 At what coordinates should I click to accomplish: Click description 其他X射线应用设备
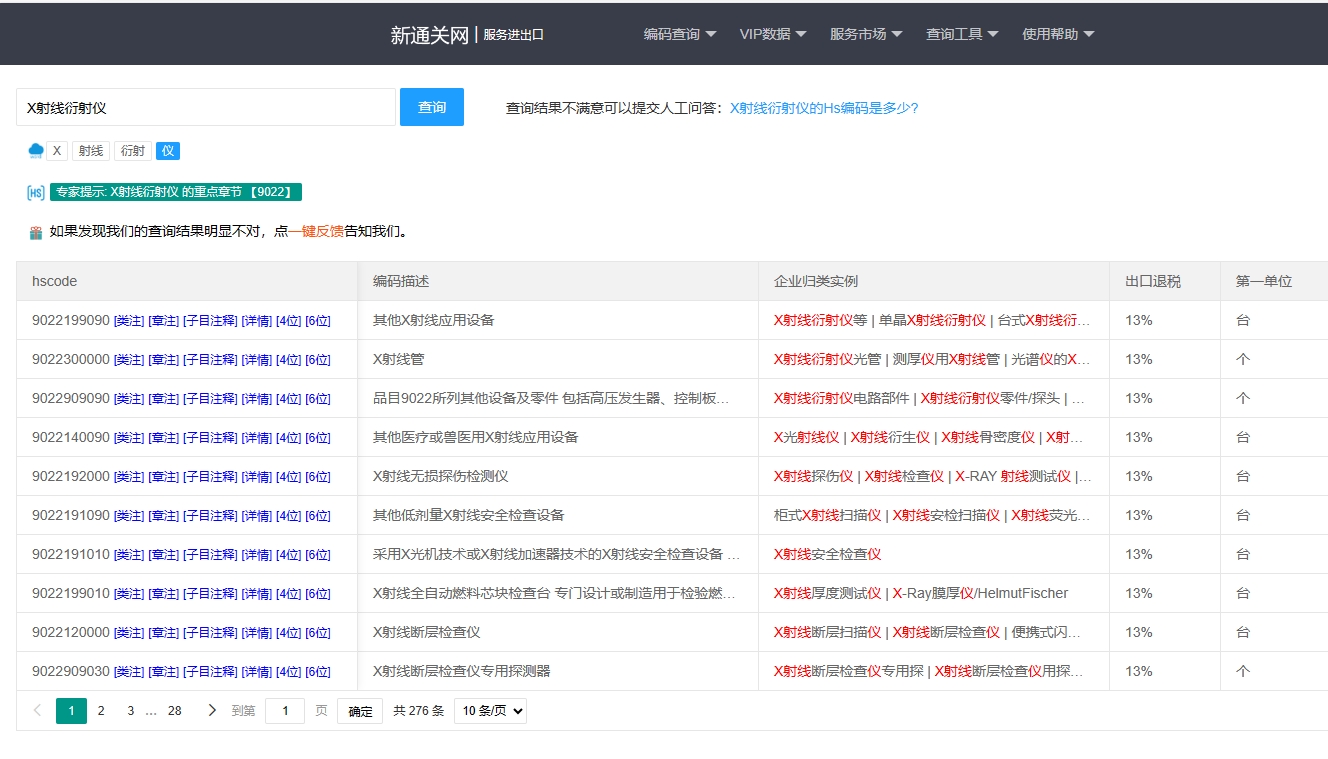coord(434,320)
